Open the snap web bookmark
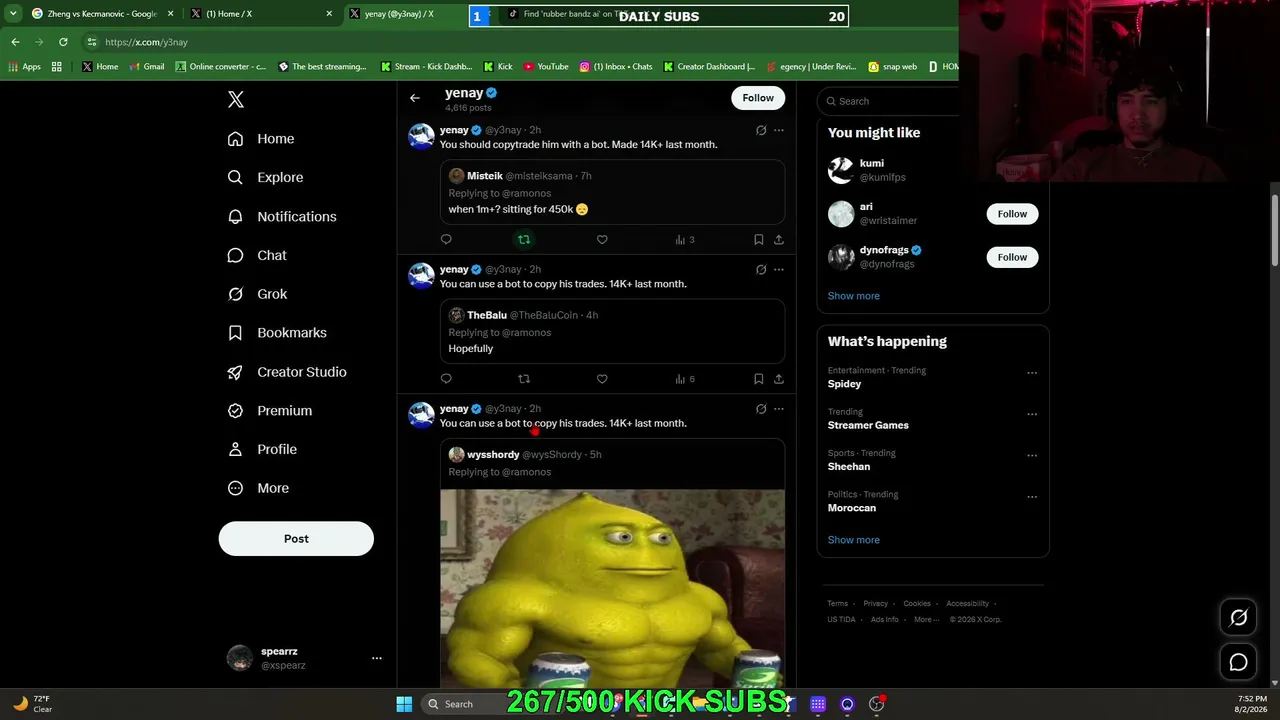This screenshot has width=1280, height=720. 893,67
